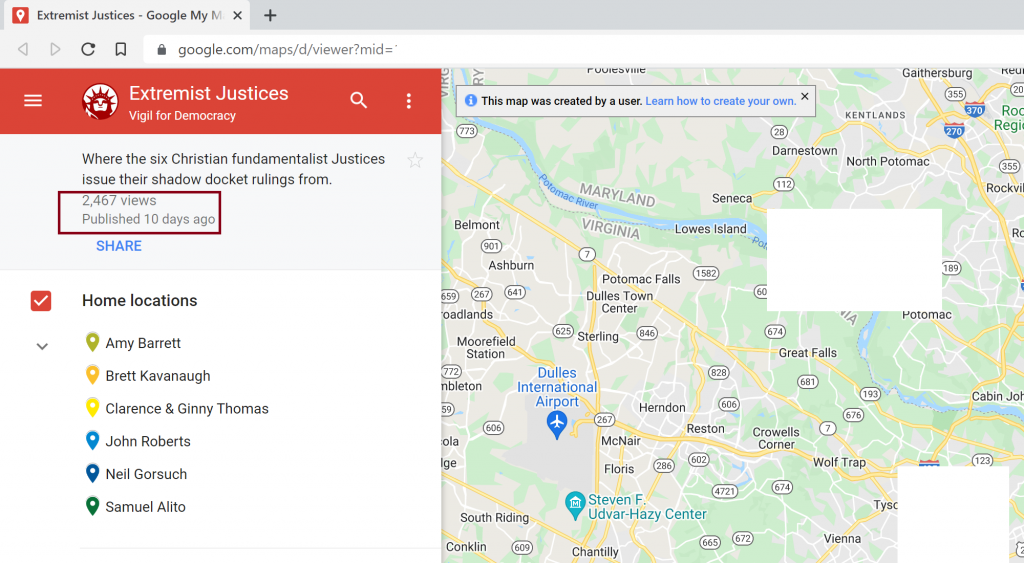
Task: Open search in the map panel
Action: (359, 101)
